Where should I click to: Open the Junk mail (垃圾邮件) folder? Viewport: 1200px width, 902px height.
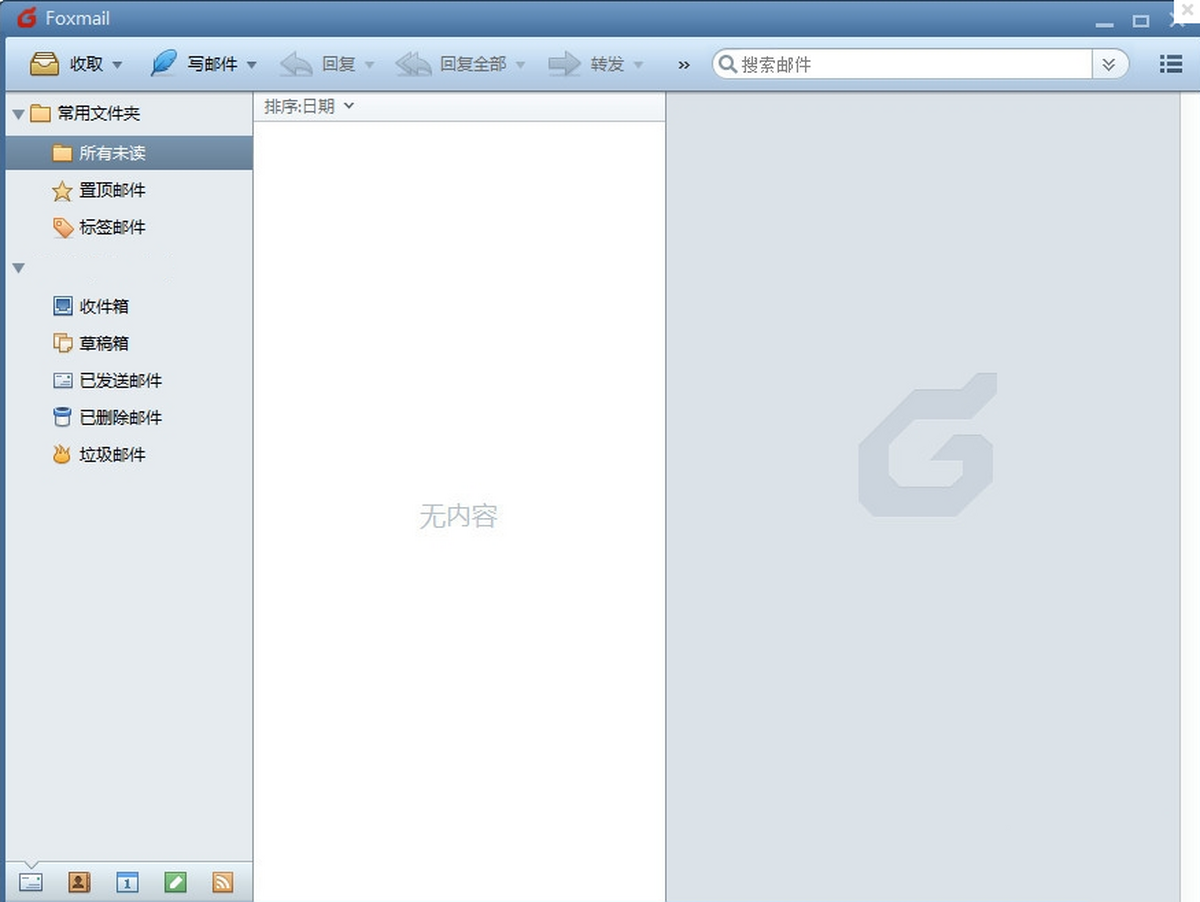tap(112, 454)
